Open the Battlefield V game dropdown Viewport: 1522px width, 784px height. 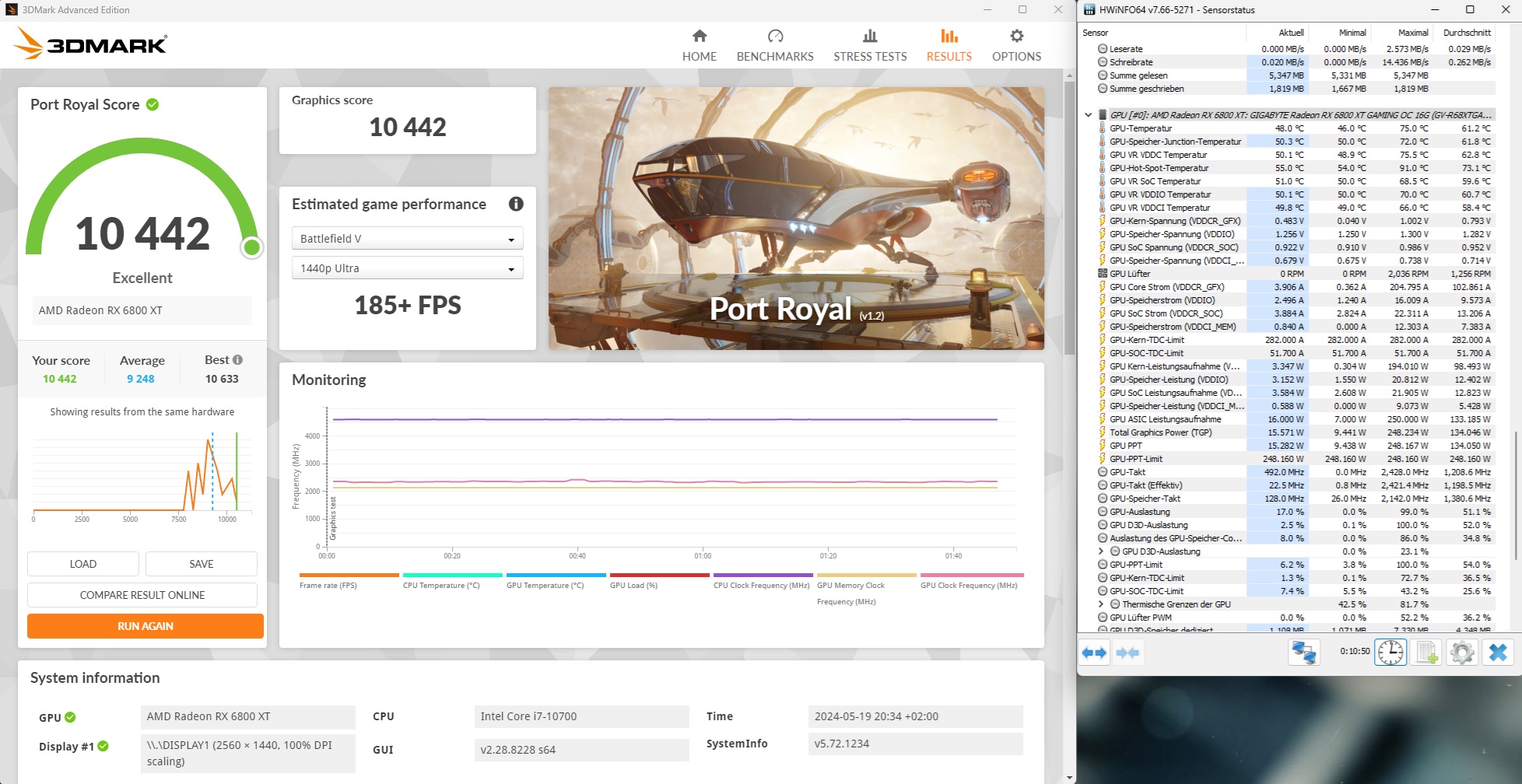click(407, 238)
